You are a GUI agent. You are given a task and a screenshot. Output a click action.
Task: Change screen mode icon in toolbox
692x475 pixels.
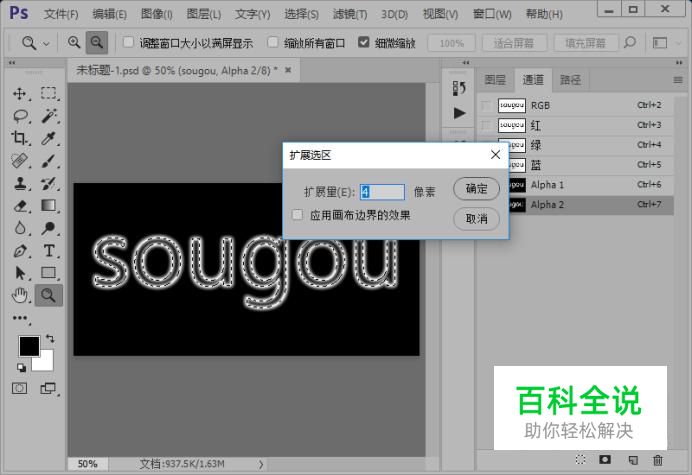(48, 388)
